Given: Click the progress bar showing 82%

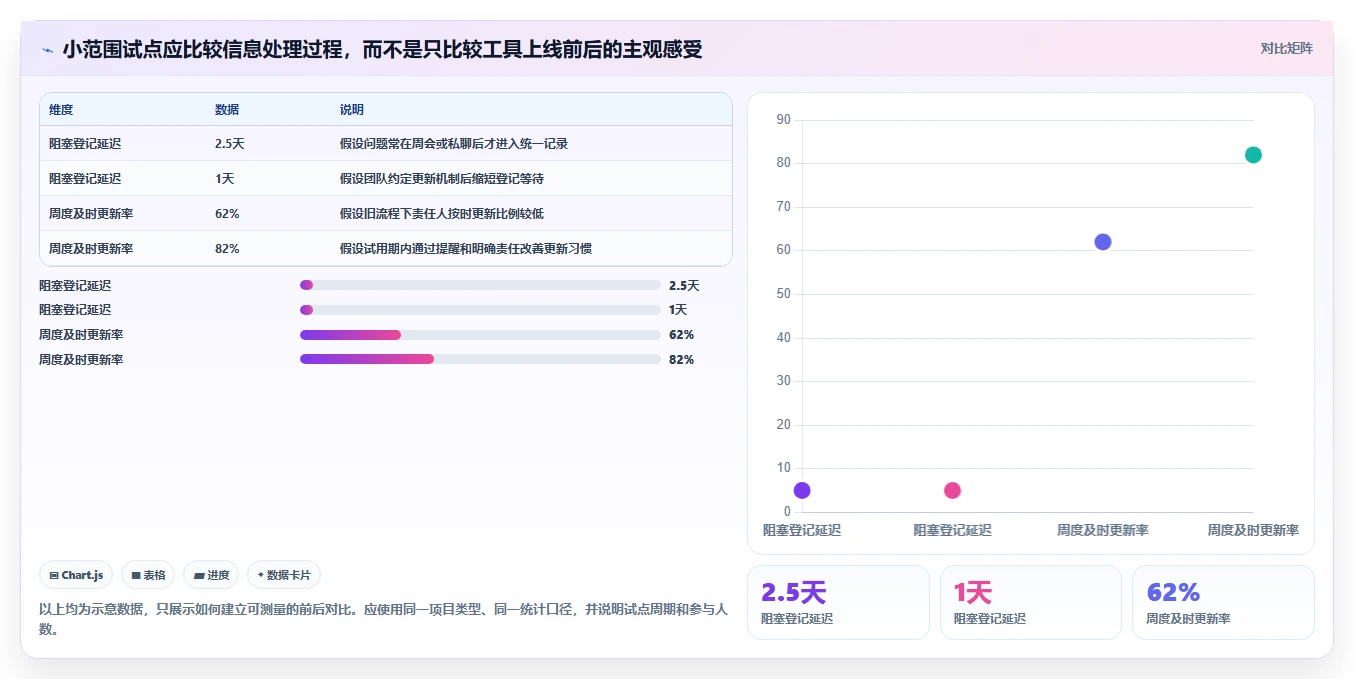Looking at the screenshot, I should (x=480, y=359).
